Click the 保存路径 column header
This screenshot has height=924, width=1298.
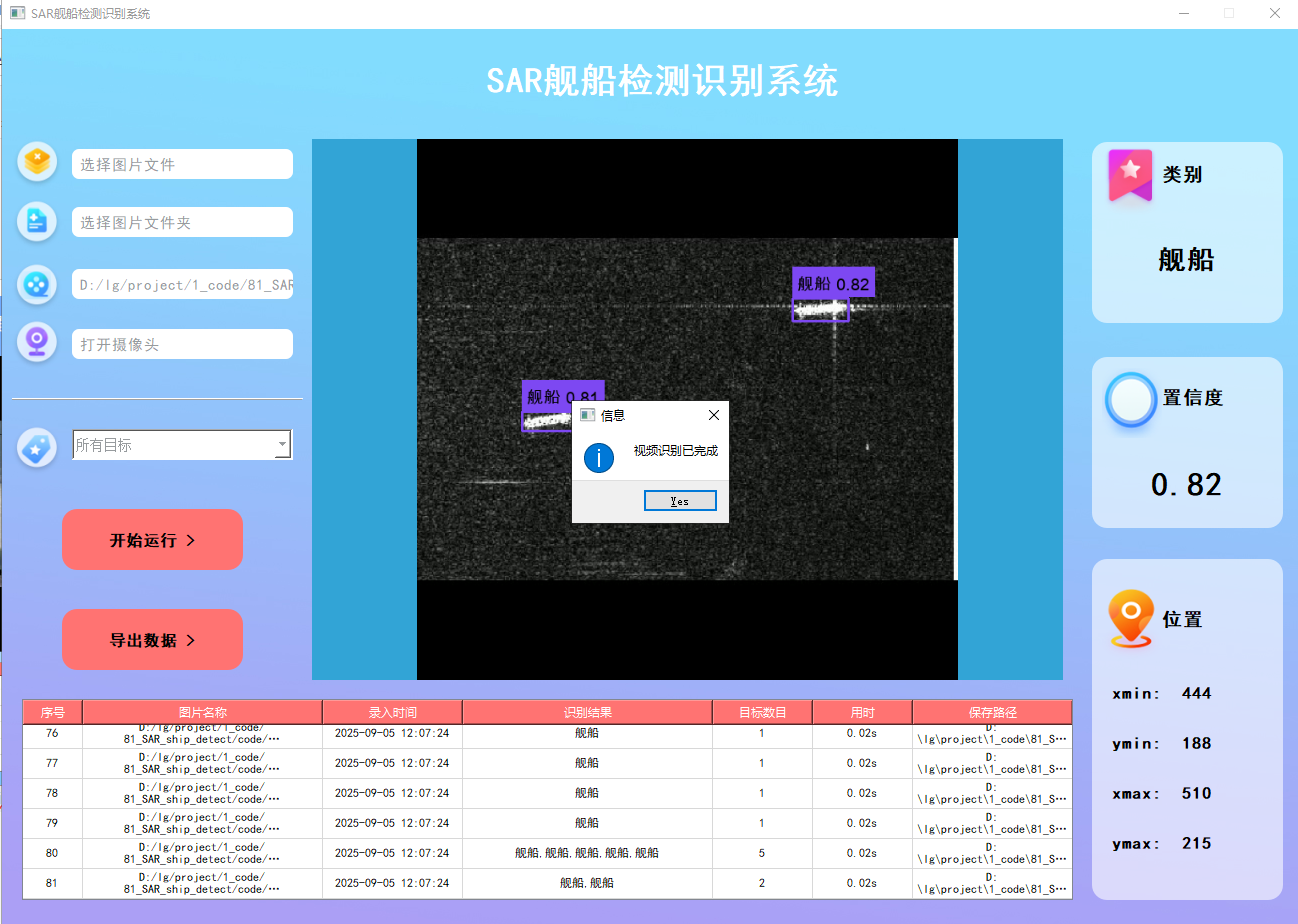[x=992, y=712]
